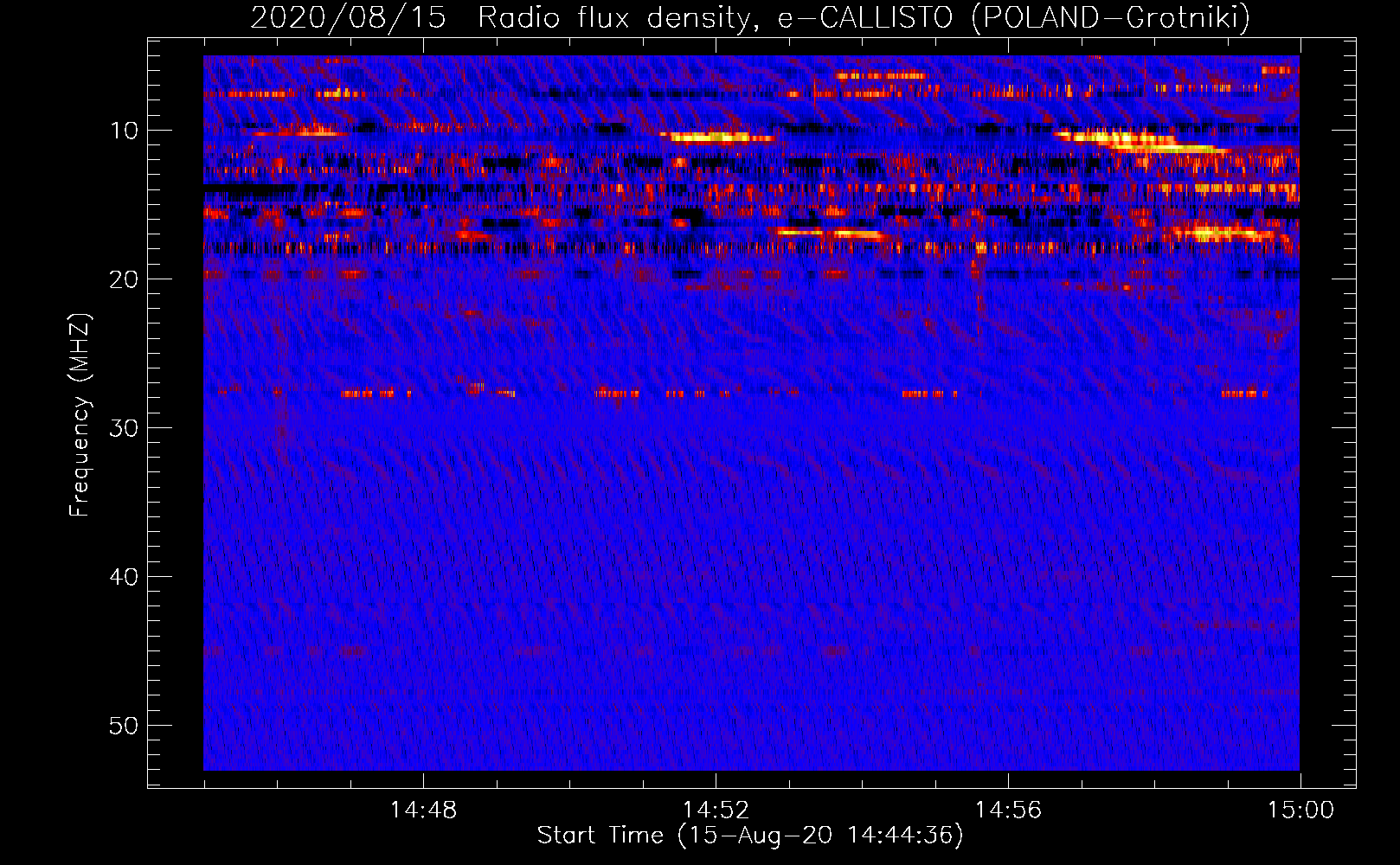The width and height of the screenshot is (1400, 865).
Task: Click the 20 MHz frequency tick label
Action: [124, 279]
